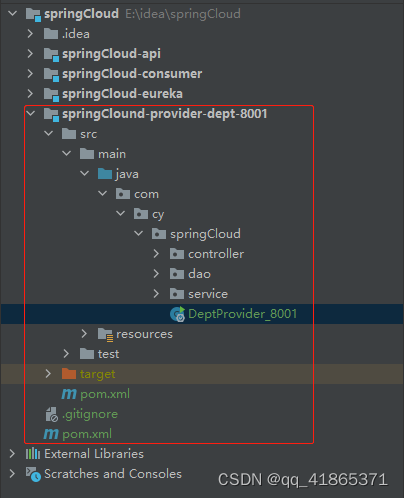The height and width of the screenshot is (498, 404).
Task: Select the springClound-provider-dept-8001 module label
Action: click(x=165, y=114)
